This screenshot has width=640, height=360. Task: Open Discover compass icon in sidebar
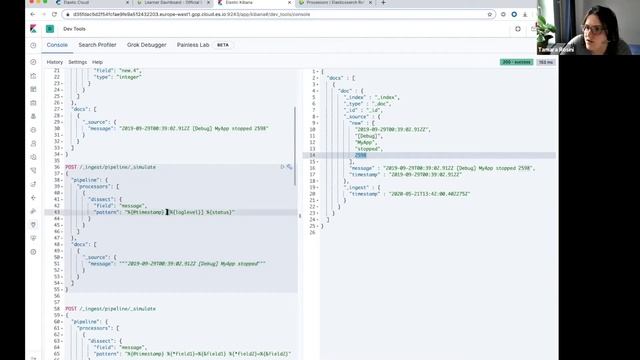[x=33, y=62]
